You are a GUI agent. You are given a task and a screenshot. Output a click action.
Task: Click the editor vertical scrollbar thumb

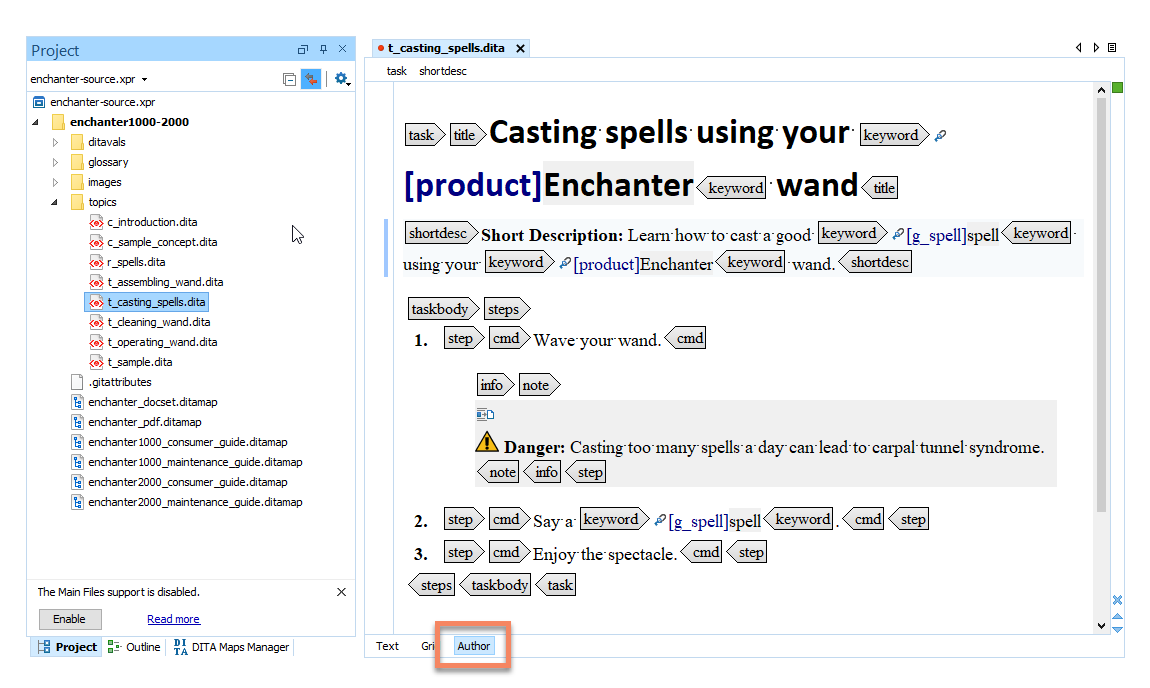click(x=1102, y=300)
